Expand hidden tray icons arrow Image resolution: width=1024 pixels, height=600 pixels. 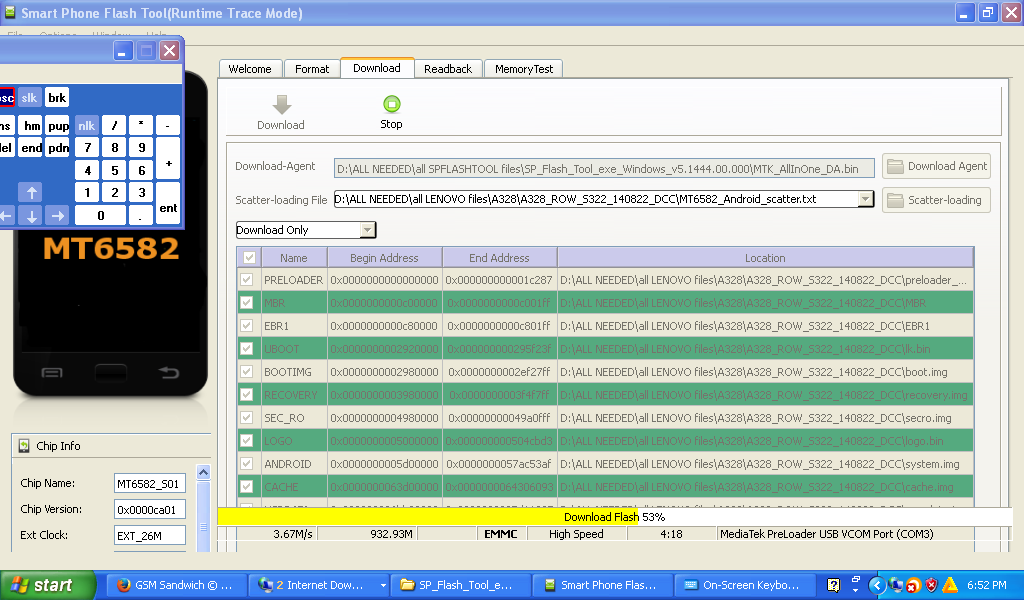(877, 585)
